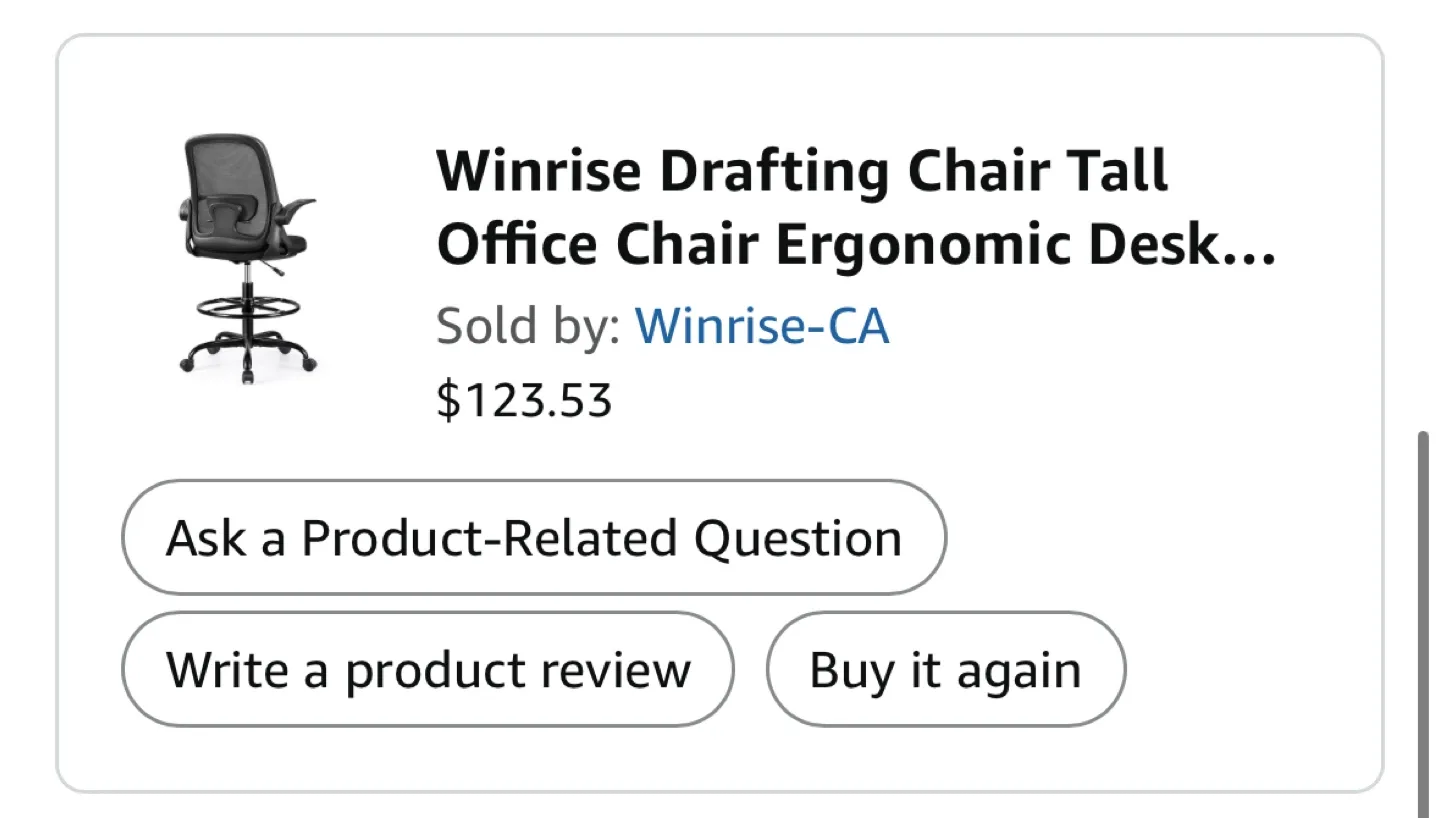Screen dimensions: 1440x818
Task: Click the Buy it again button
Action: [945, 669]
